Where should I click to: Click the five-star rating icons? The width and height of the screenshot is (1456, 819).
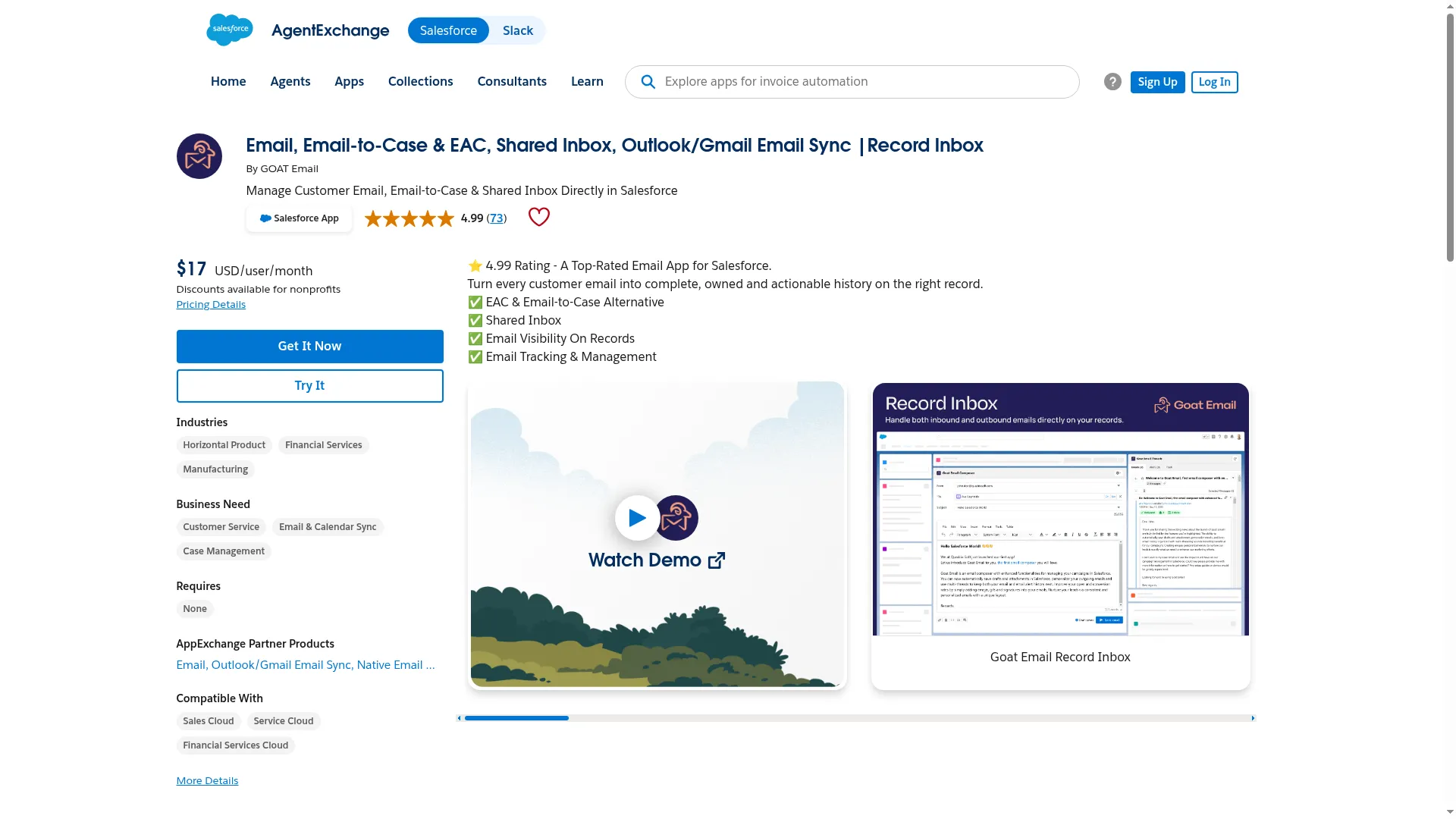click(409, 218)
